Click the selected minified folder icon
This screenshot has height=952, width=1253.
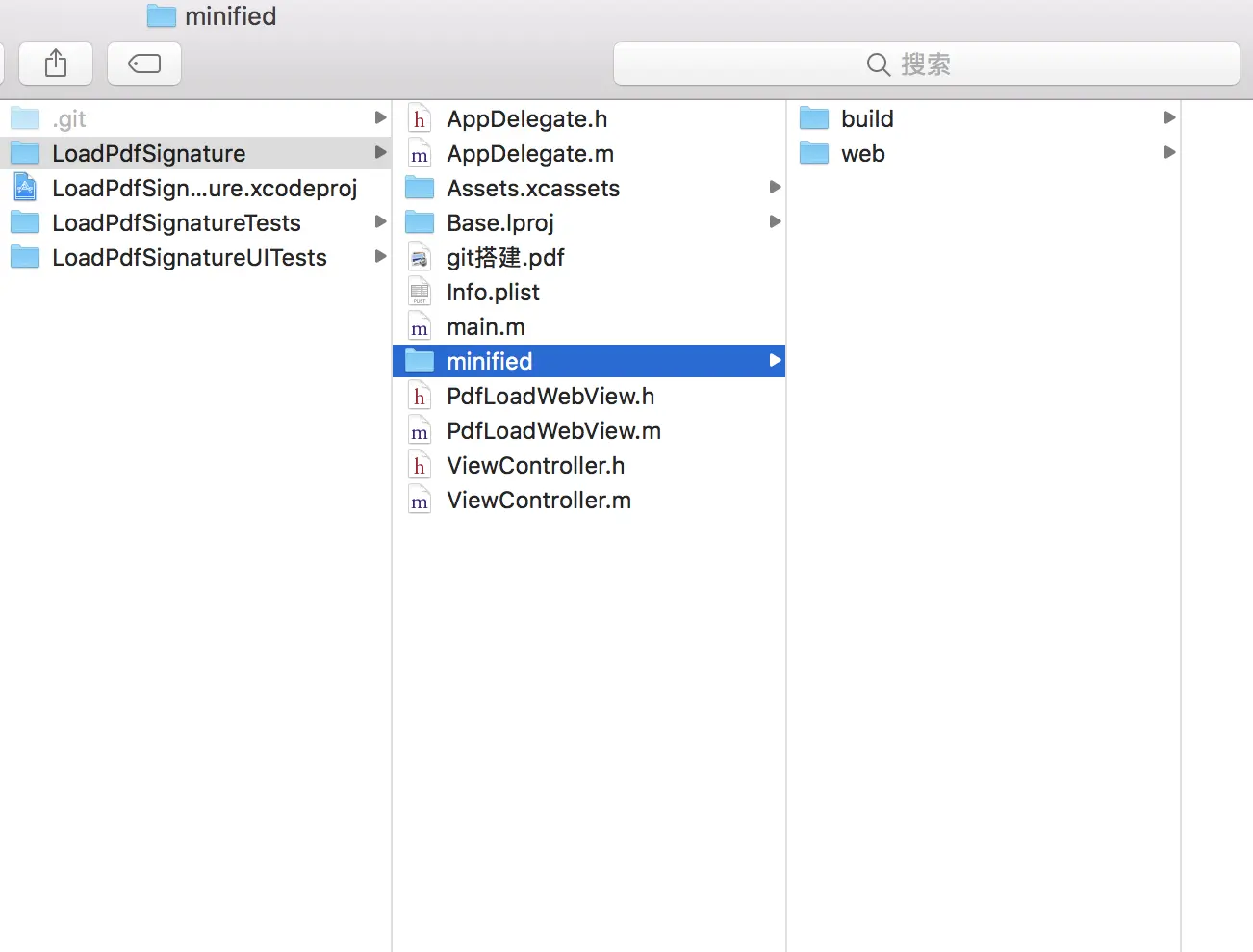click(420, 361)
